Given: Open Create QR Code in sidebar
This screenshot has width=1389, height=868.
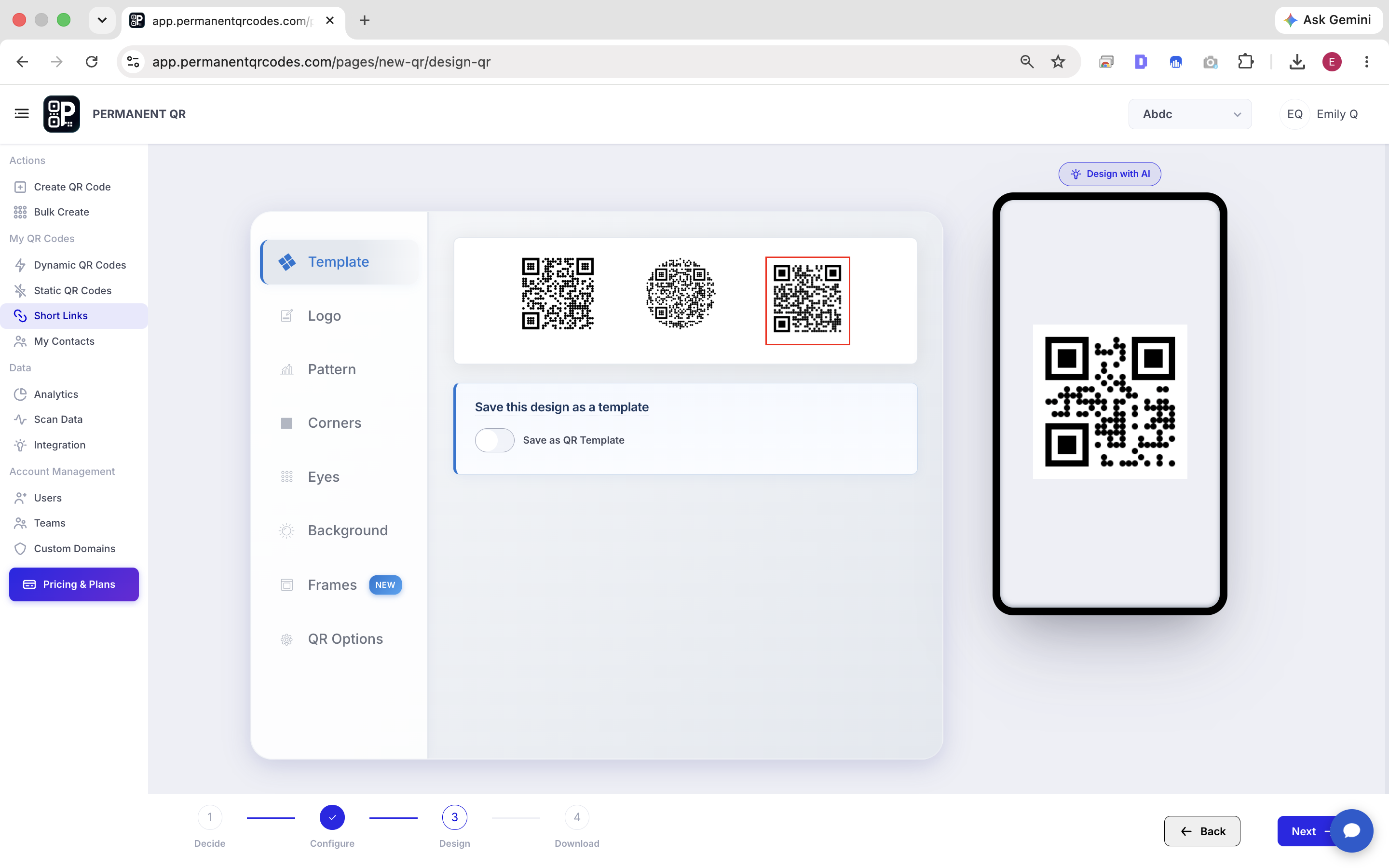Looking at the screenshot, I should point(72,187).
